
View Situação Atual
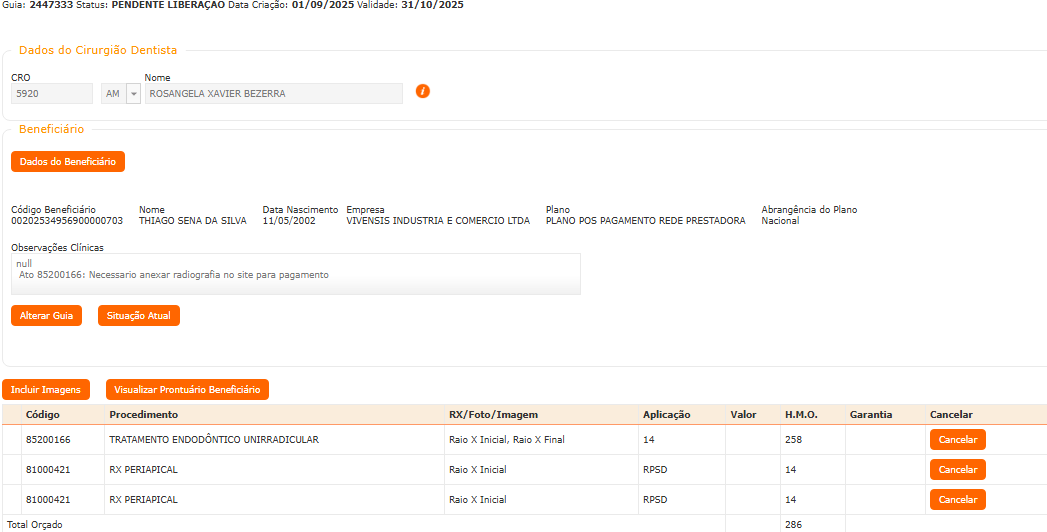point(138,316)
